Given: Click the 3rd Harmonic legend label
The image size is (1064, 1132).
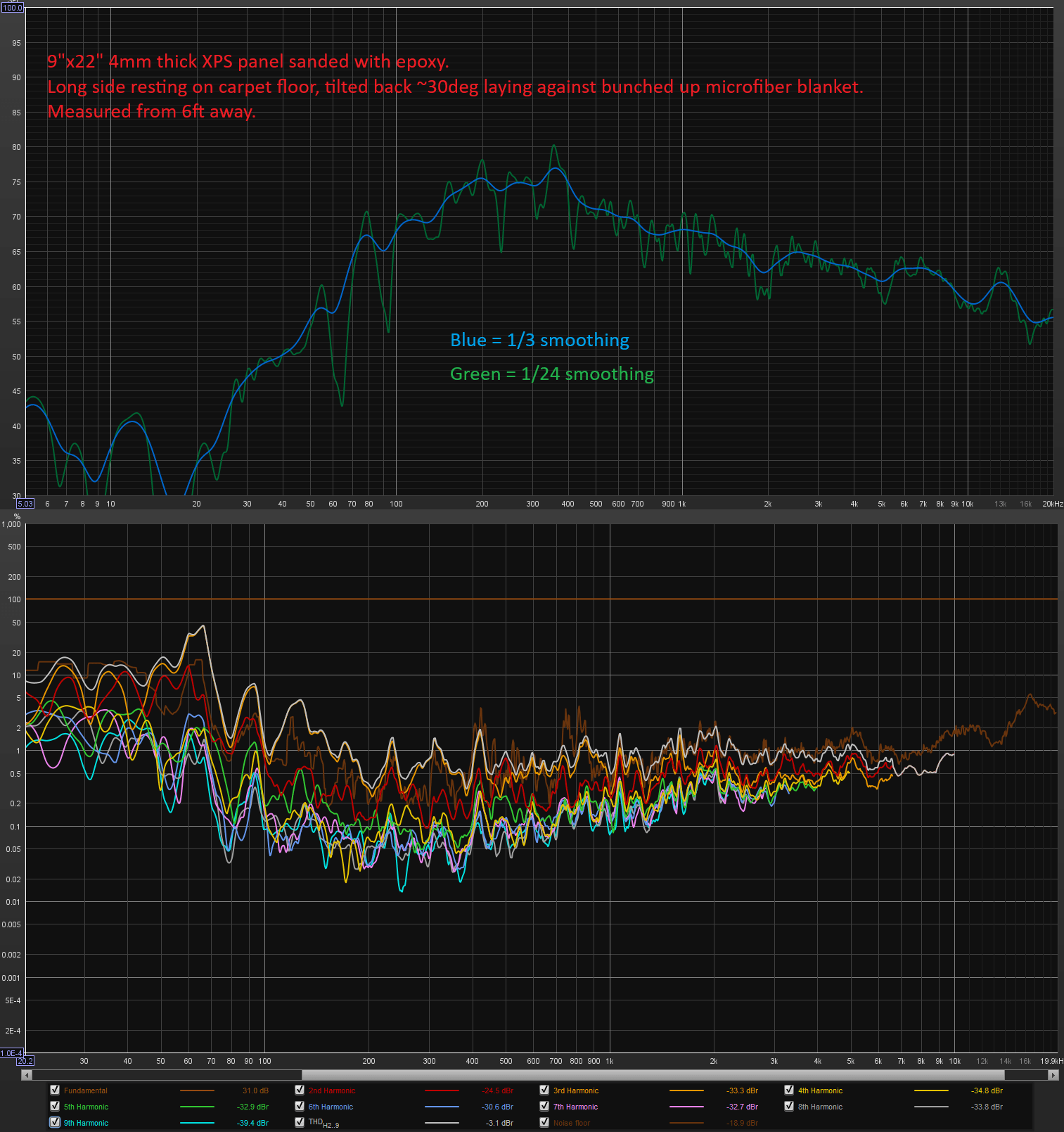Looking at the screenshot, I should click(576, 1090).
